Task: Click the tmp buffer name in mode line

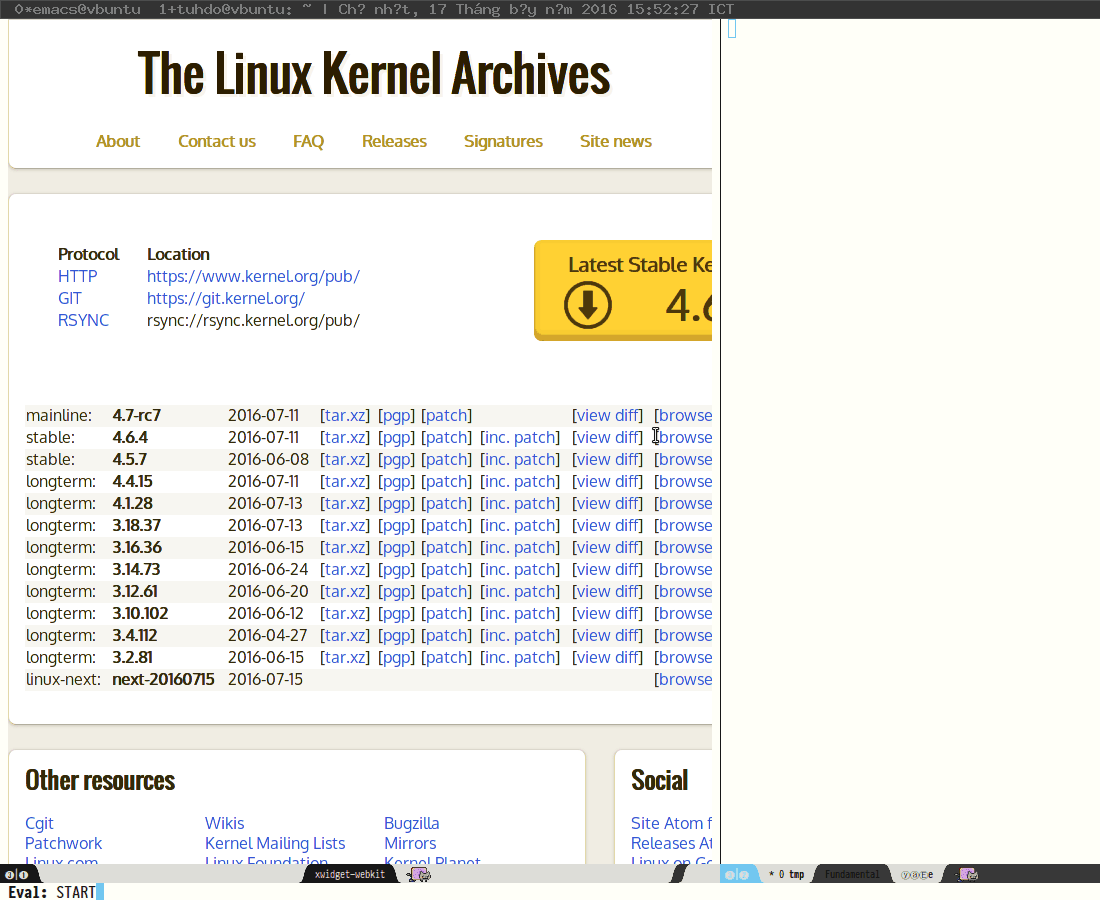Action: [x=796, y=874]
